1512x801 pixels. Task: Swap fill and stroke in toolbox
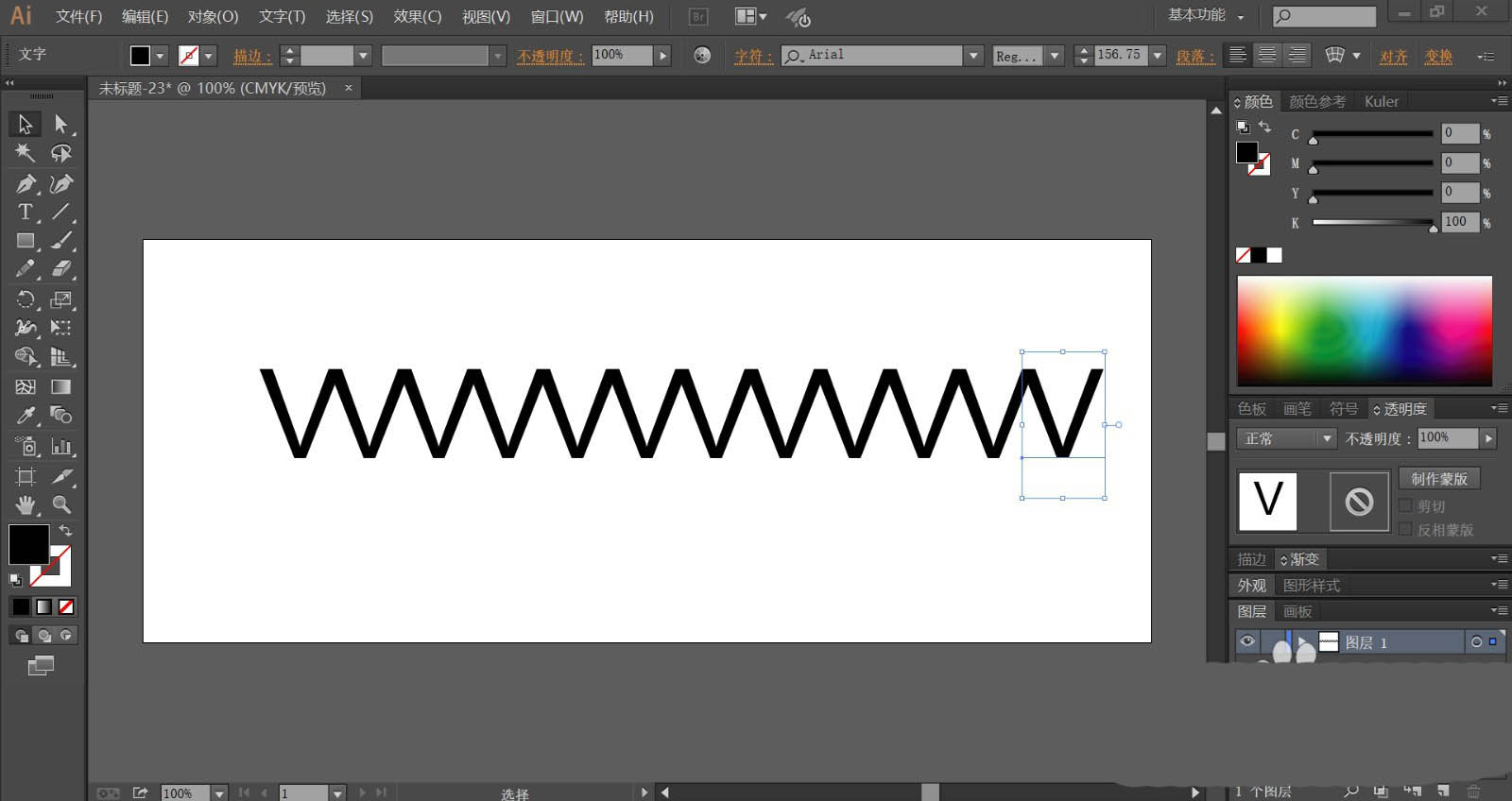pyautogui.click(x=65, y=531)
